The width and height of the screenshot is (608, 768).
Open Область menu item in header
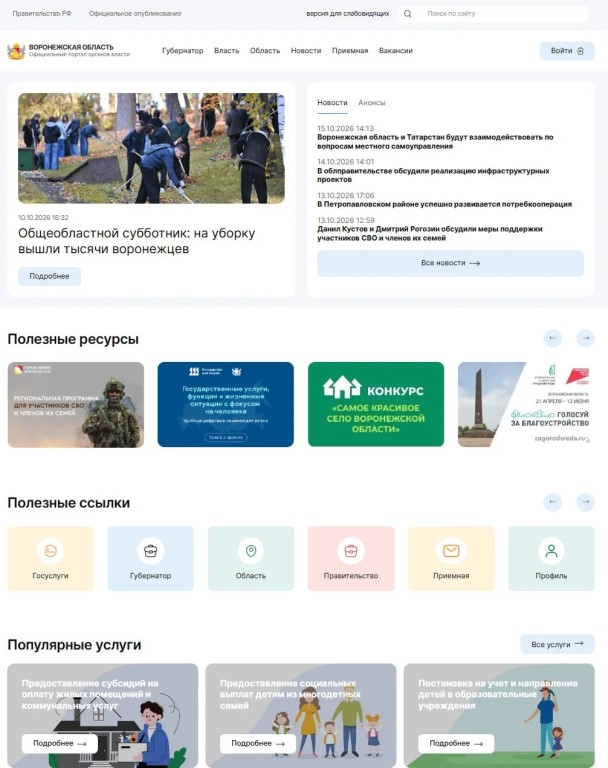265,50
